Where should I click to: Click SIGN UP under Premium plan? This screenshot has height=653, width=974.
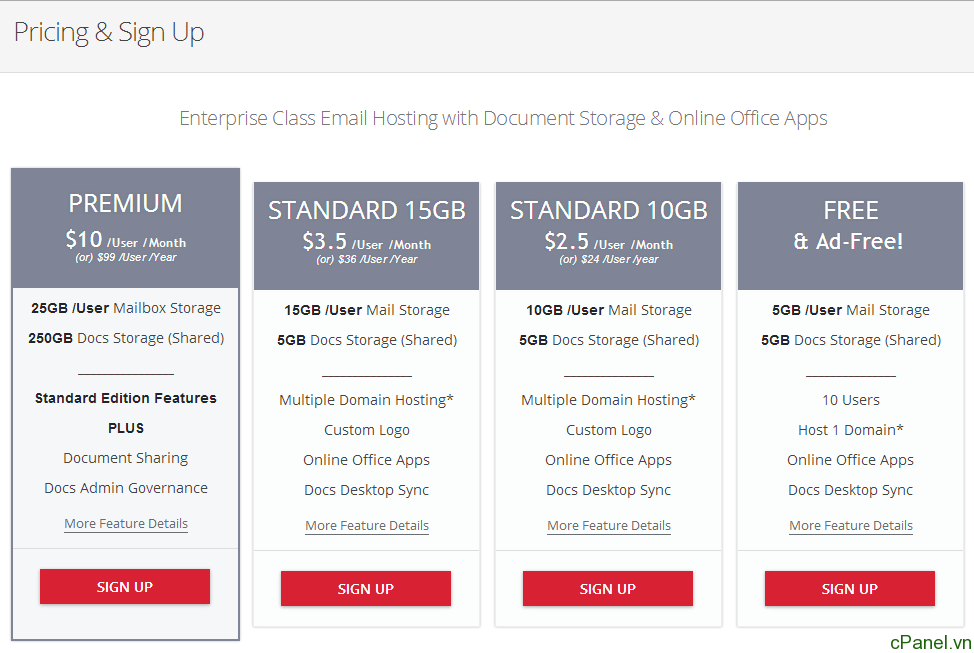[x=125, y=587]
